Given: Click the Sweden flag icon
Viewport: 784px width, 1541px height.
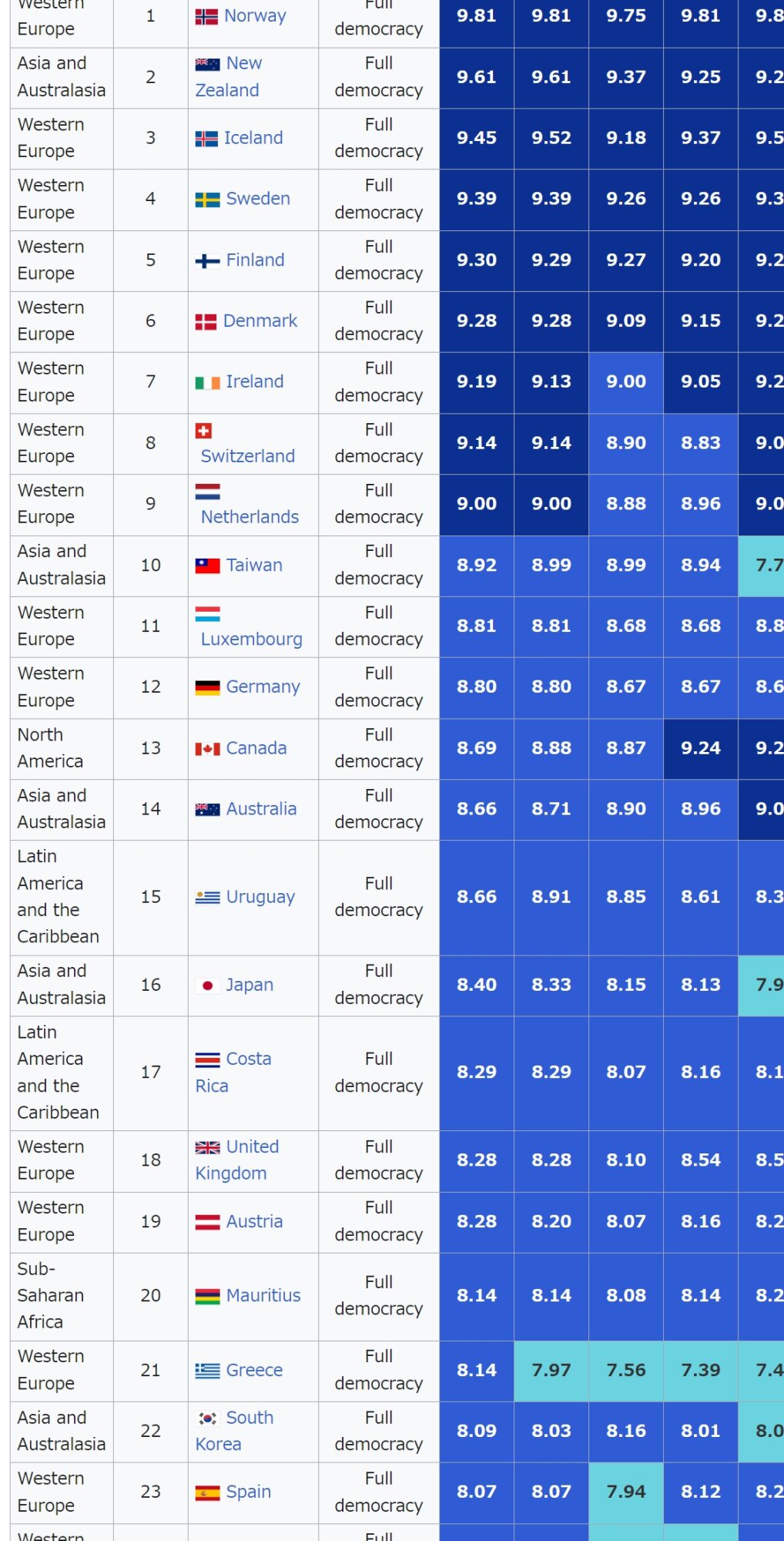Looking at the screenshot, I should [207, 200].
